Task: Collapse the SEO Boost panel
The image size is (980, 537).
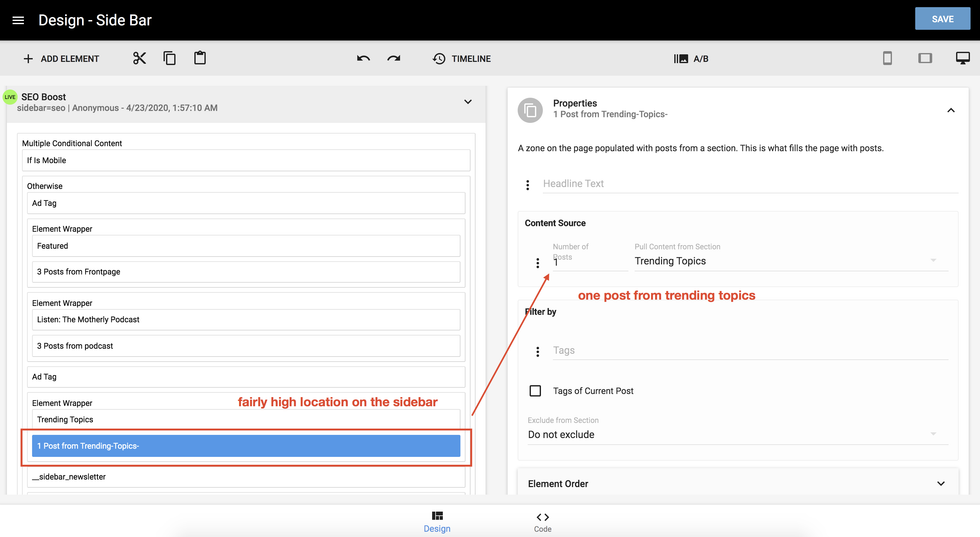Action: point(467,102)
